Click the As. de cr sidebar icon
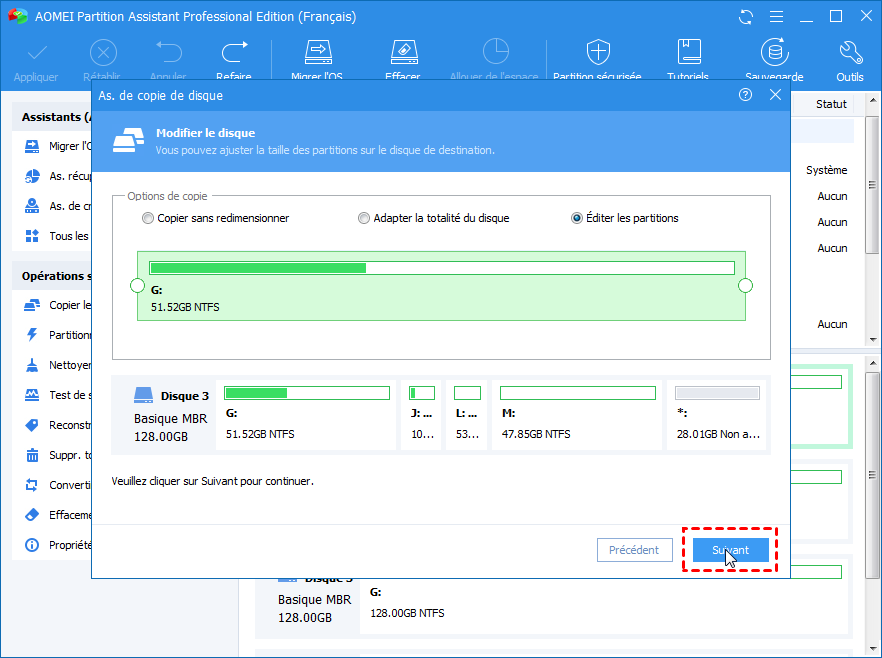 [x=32, y=206]
